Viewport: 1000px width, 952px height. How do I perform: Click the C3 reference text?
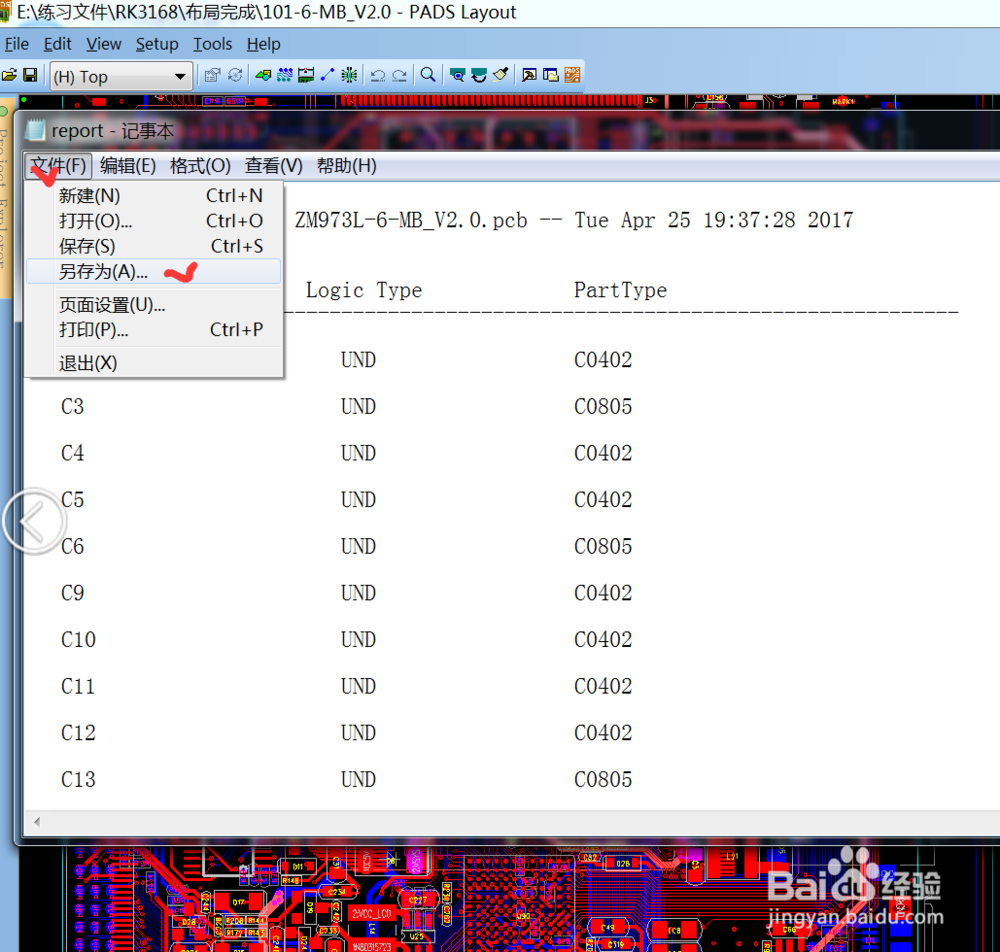[72, 407]
